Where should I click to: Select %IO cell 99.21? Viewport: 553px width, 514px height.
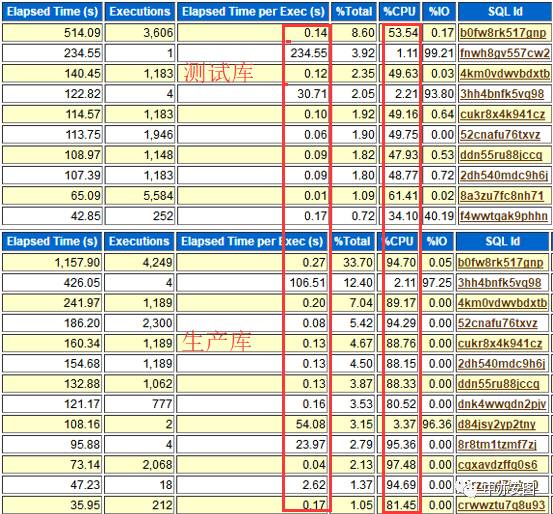(x=439, y=53)
